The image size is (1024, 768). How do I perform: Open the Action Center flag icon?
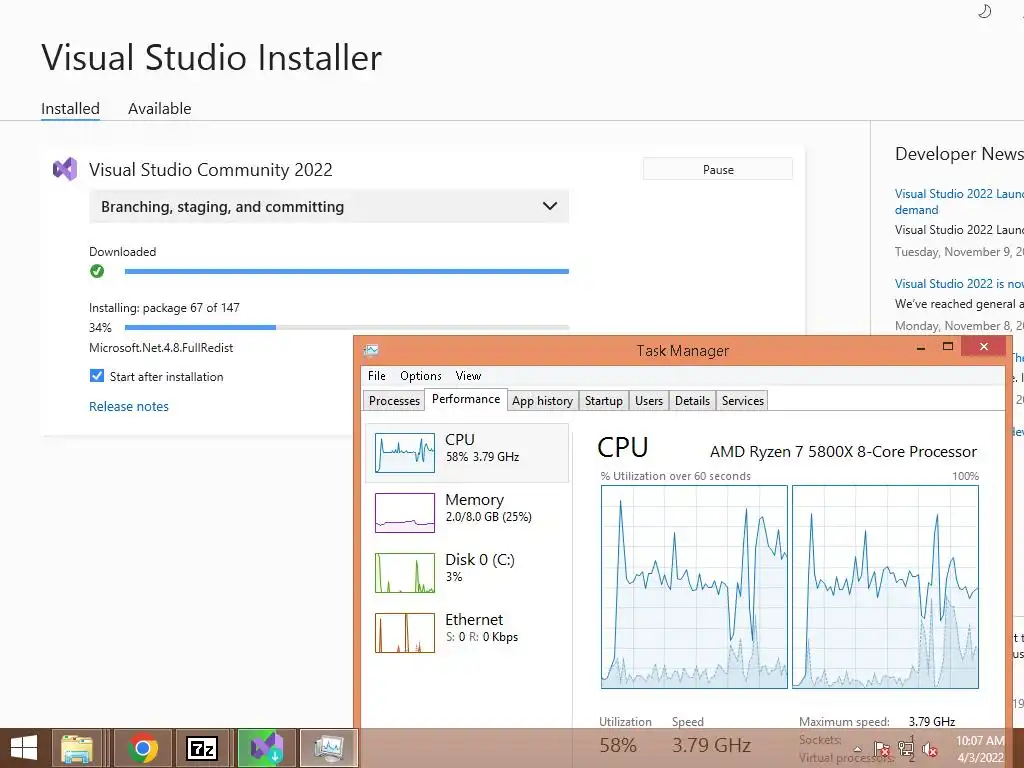[x=882, y=749]
